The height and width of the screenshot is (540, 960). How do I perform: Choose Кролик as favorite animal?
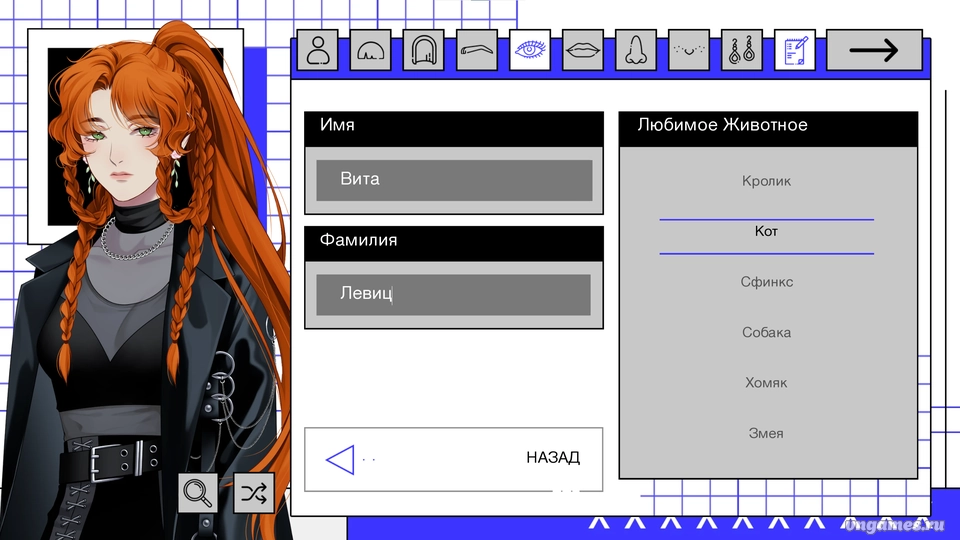[x=767, y=181]
